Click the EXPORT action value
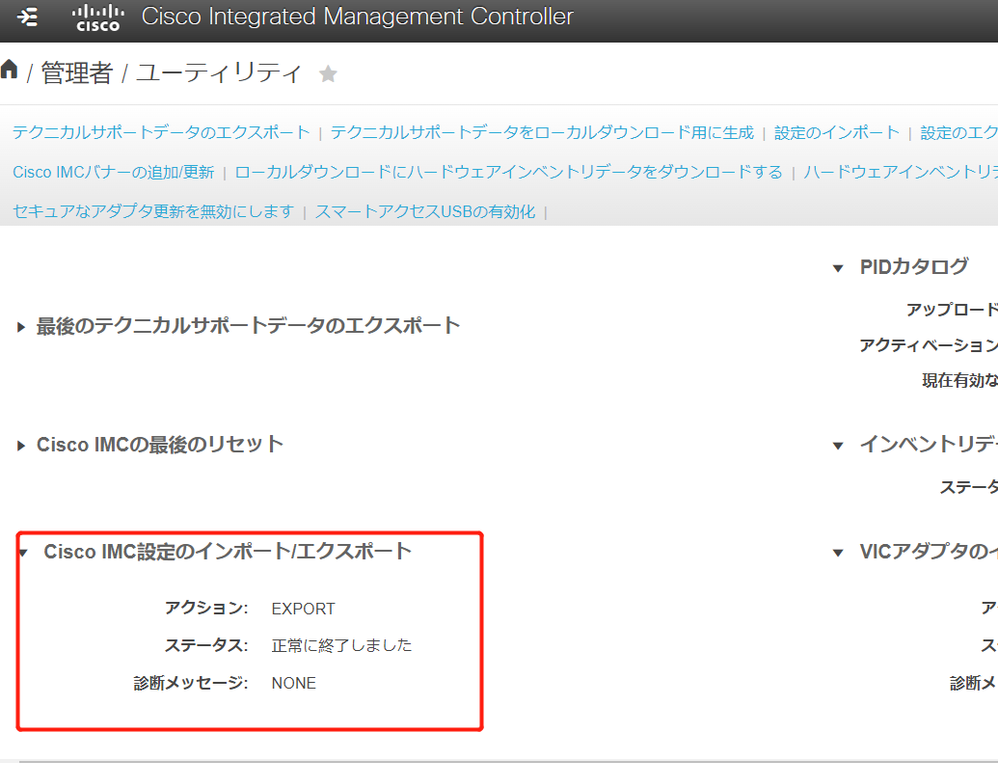This screenshot has width=998, height=763. pos(303,609)
